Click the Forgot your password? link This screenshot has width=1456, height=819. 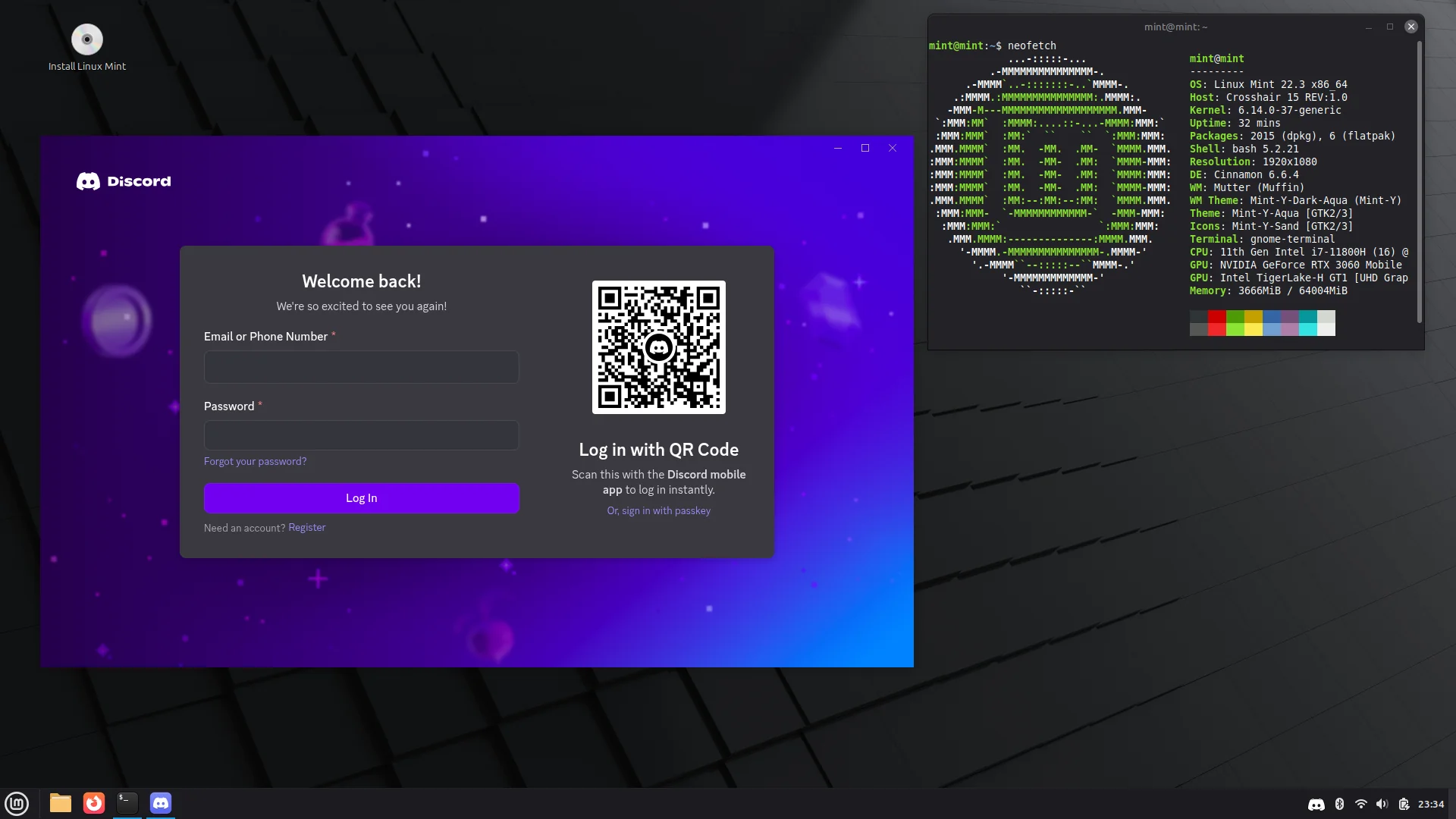(x=256, y=461)
